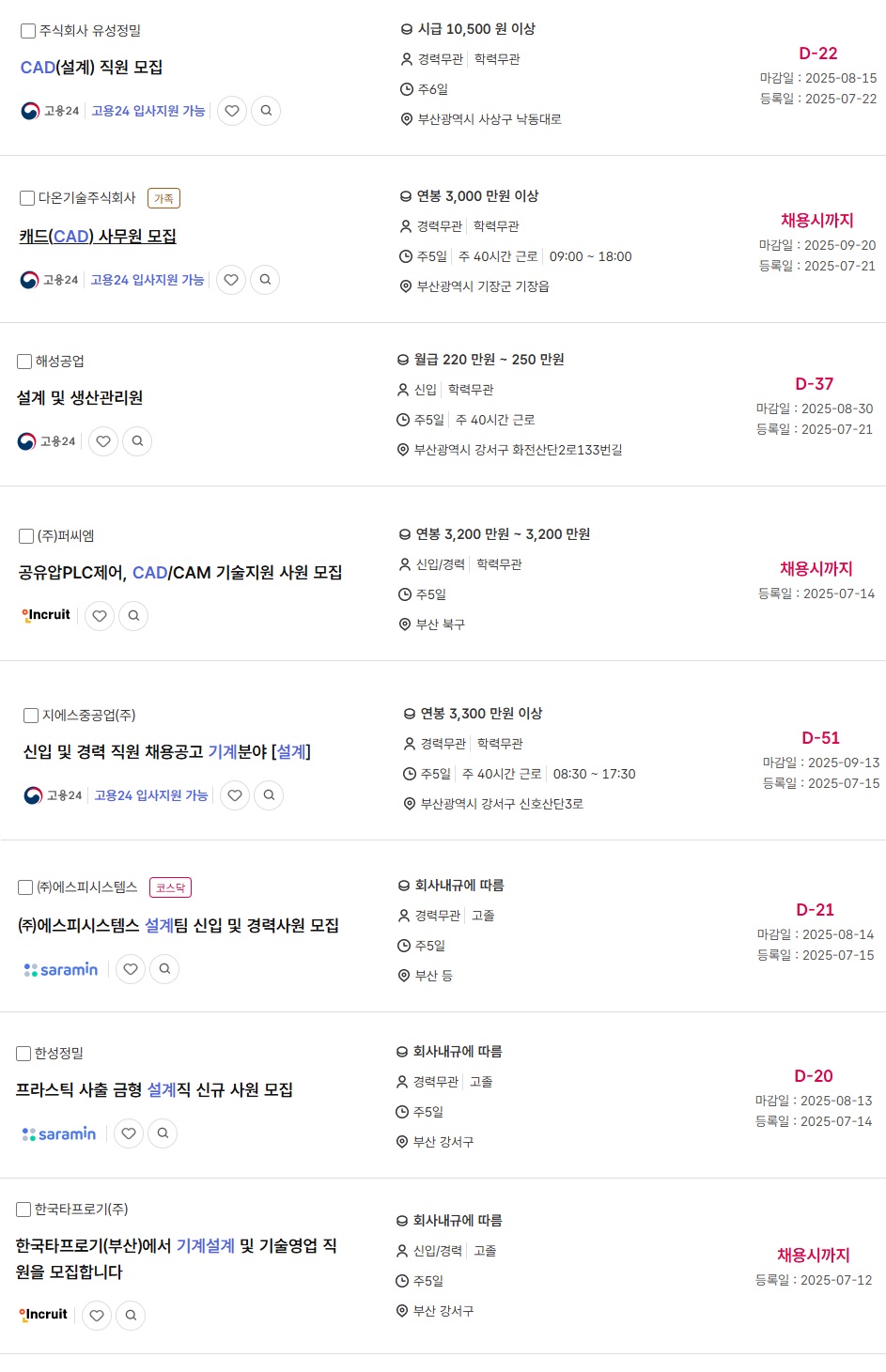The image size is (886, 1372).
Task: Tick the 지에스중공업(주) checkbox
Action: point(31,716)
